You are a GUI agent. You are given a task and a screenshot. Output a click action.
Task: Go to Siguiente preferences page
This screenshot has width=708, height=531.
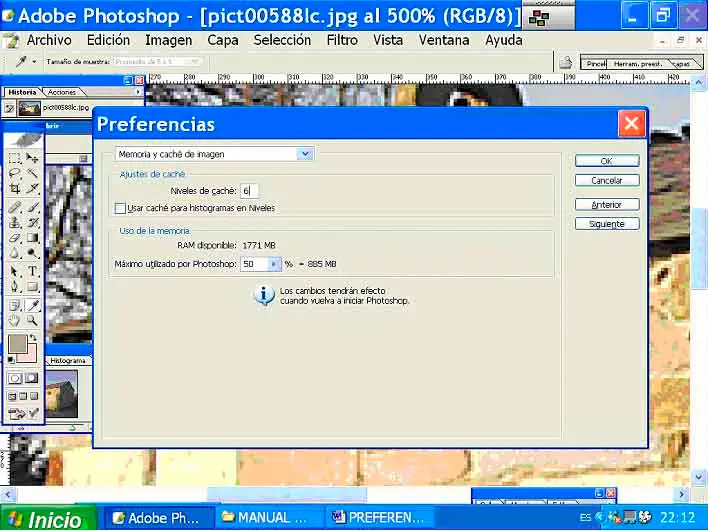click(x=607, y=224)
